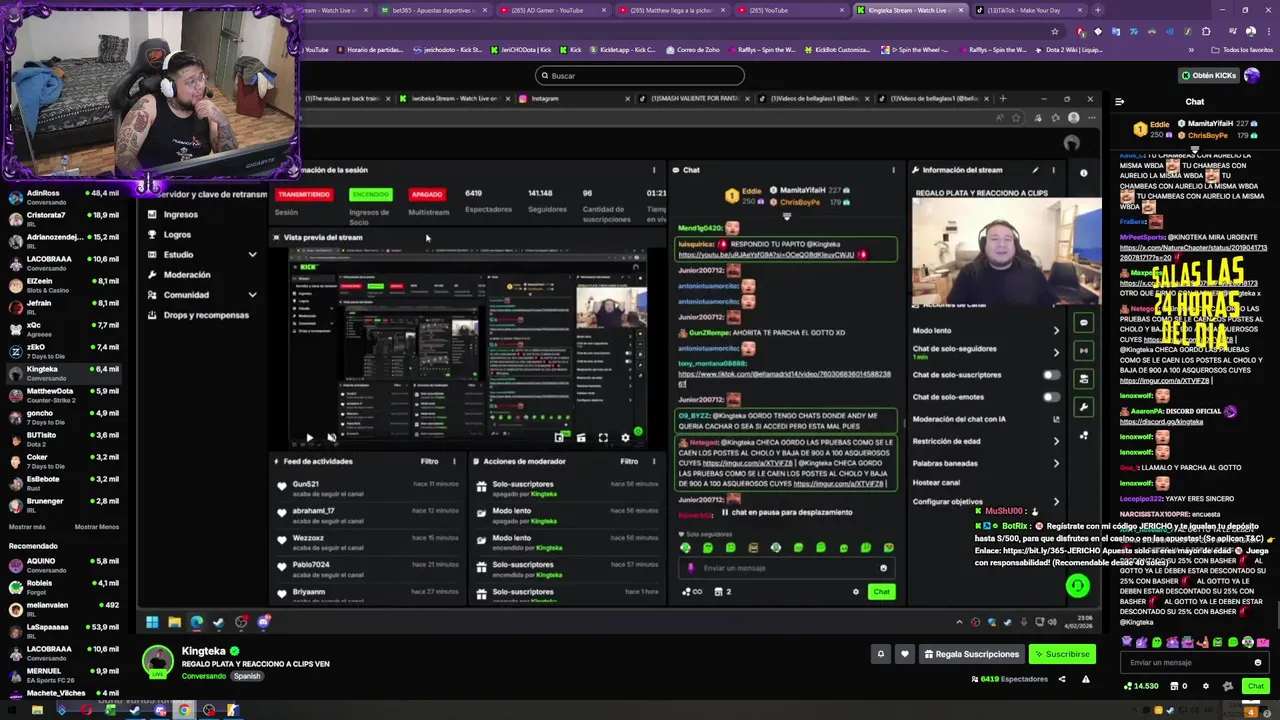Share the stream via share icon
Viewport: 1280px width, 720px height.
click(1062, 679)
